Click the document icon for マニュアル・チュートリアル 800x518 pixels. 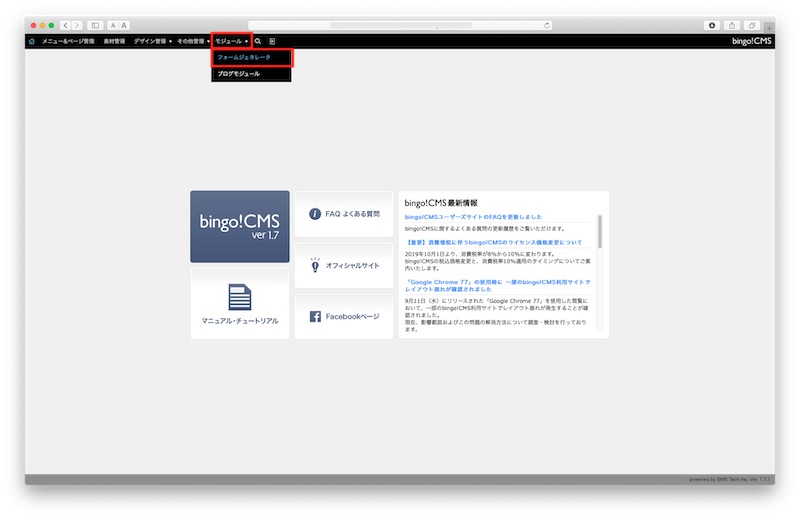[240, 297]
